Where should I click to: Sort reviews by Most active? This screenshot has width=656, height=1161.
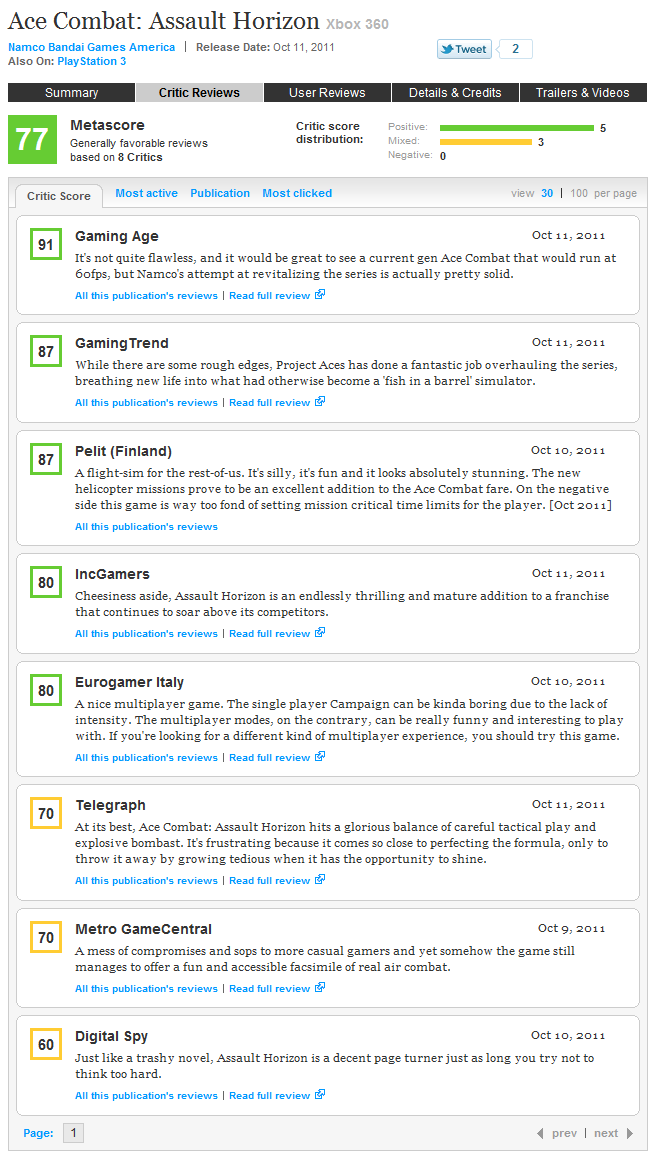tap(147, 193)
